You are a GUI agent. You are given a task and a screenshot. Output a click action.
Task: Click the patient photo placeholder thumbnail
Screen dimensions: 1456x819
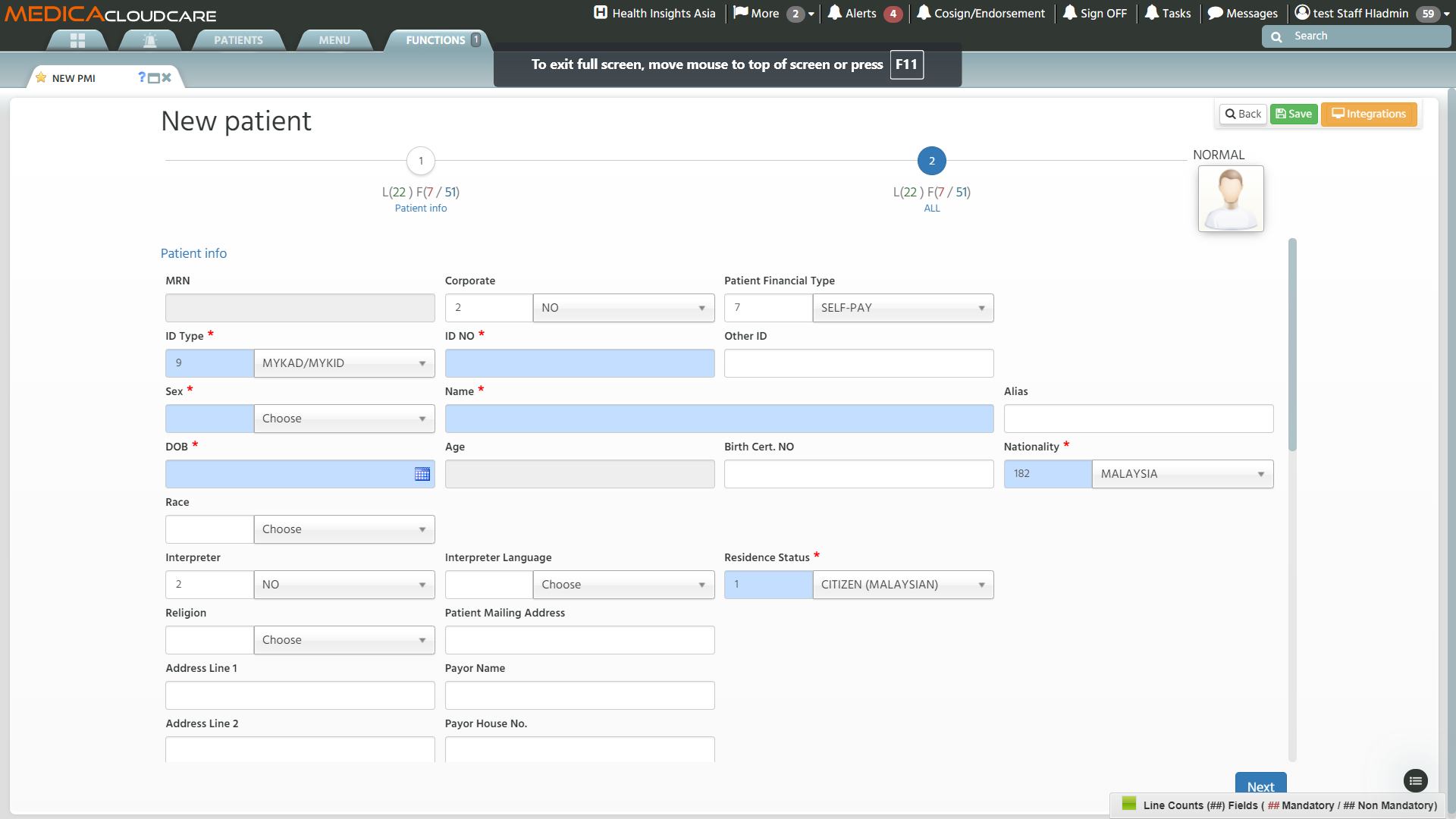[x=1230, y=199]
